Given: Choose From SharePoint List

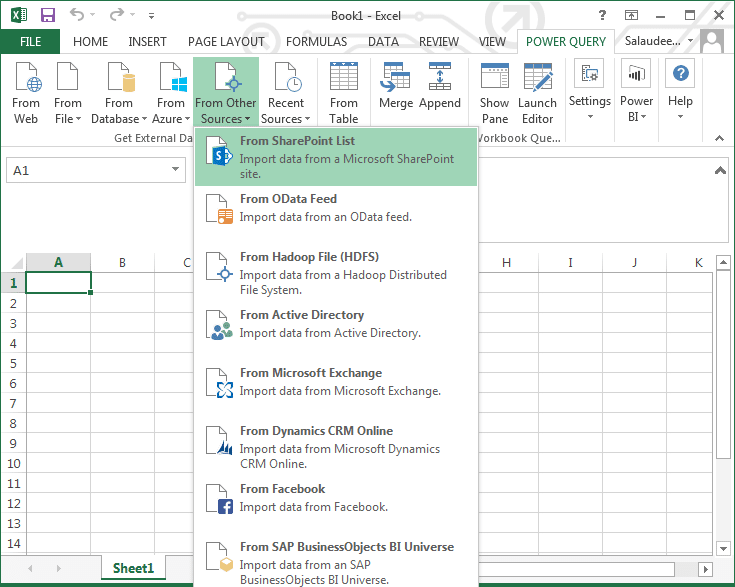Looking at the screenshot, I should [336, 157].
